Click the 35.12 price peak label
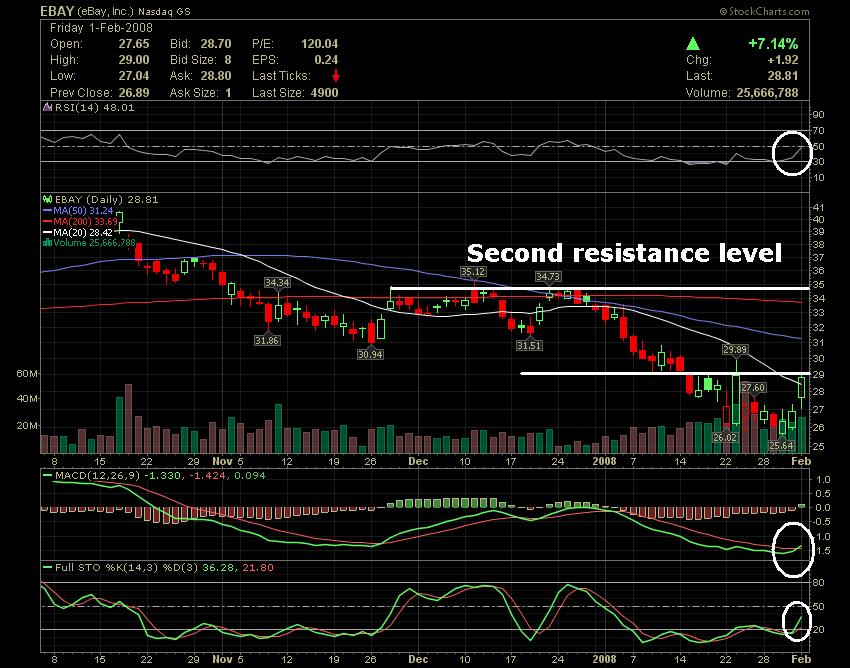 (473, 271)
